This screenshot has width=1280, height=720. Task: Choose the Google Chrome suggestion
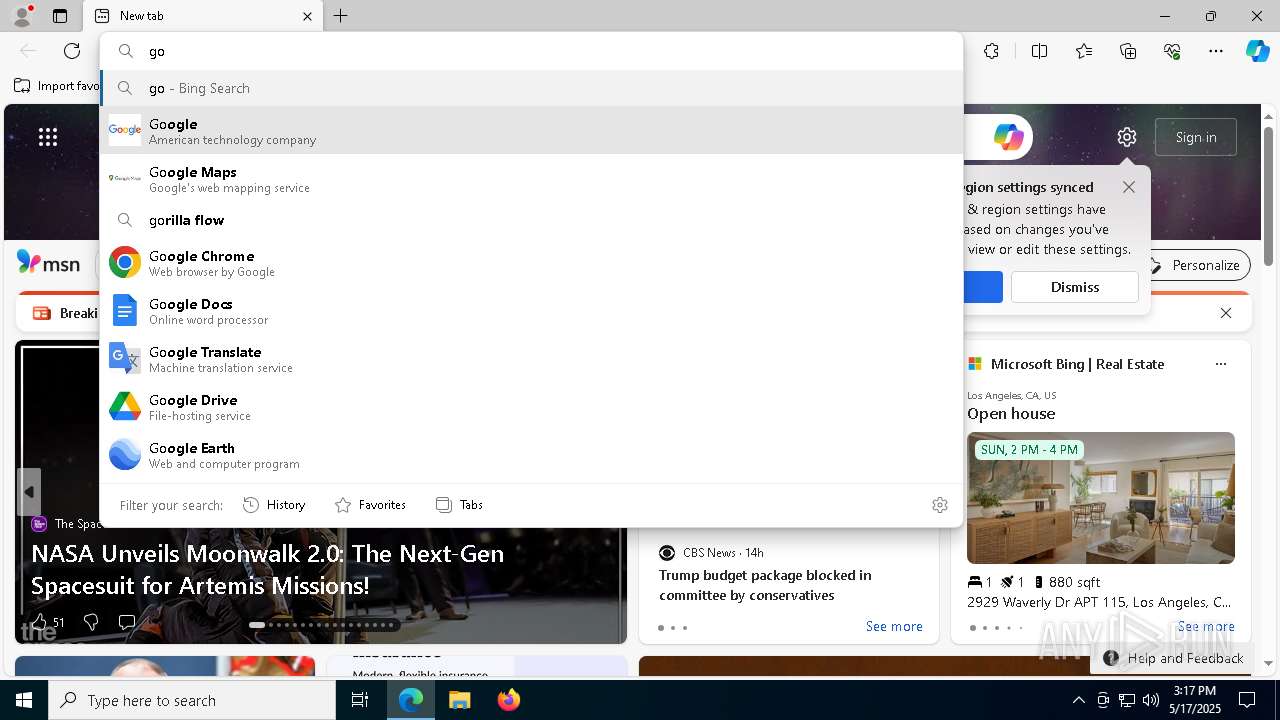click(x=532, y=262)
